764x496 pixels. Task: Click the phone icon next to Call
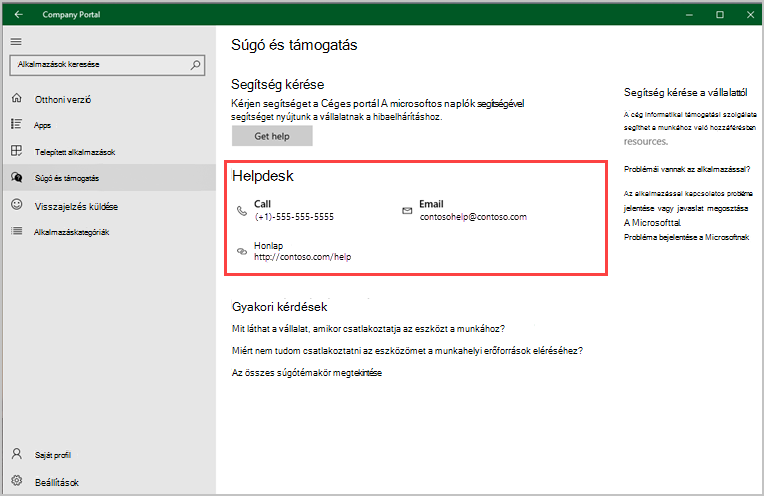point(242,210)
